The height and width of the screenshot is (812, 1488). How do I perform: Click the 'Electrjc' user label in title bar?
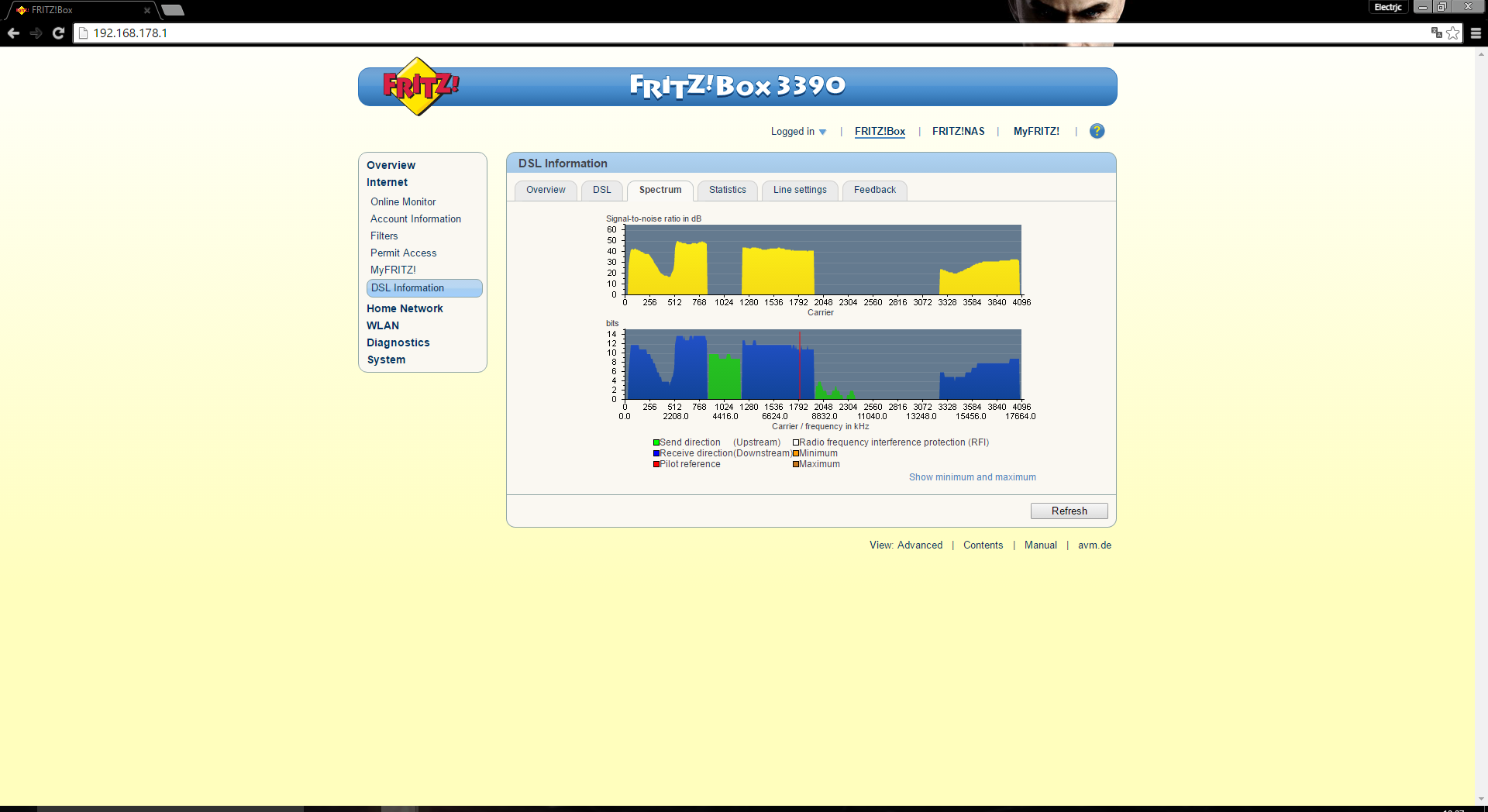click(1388, 7)
